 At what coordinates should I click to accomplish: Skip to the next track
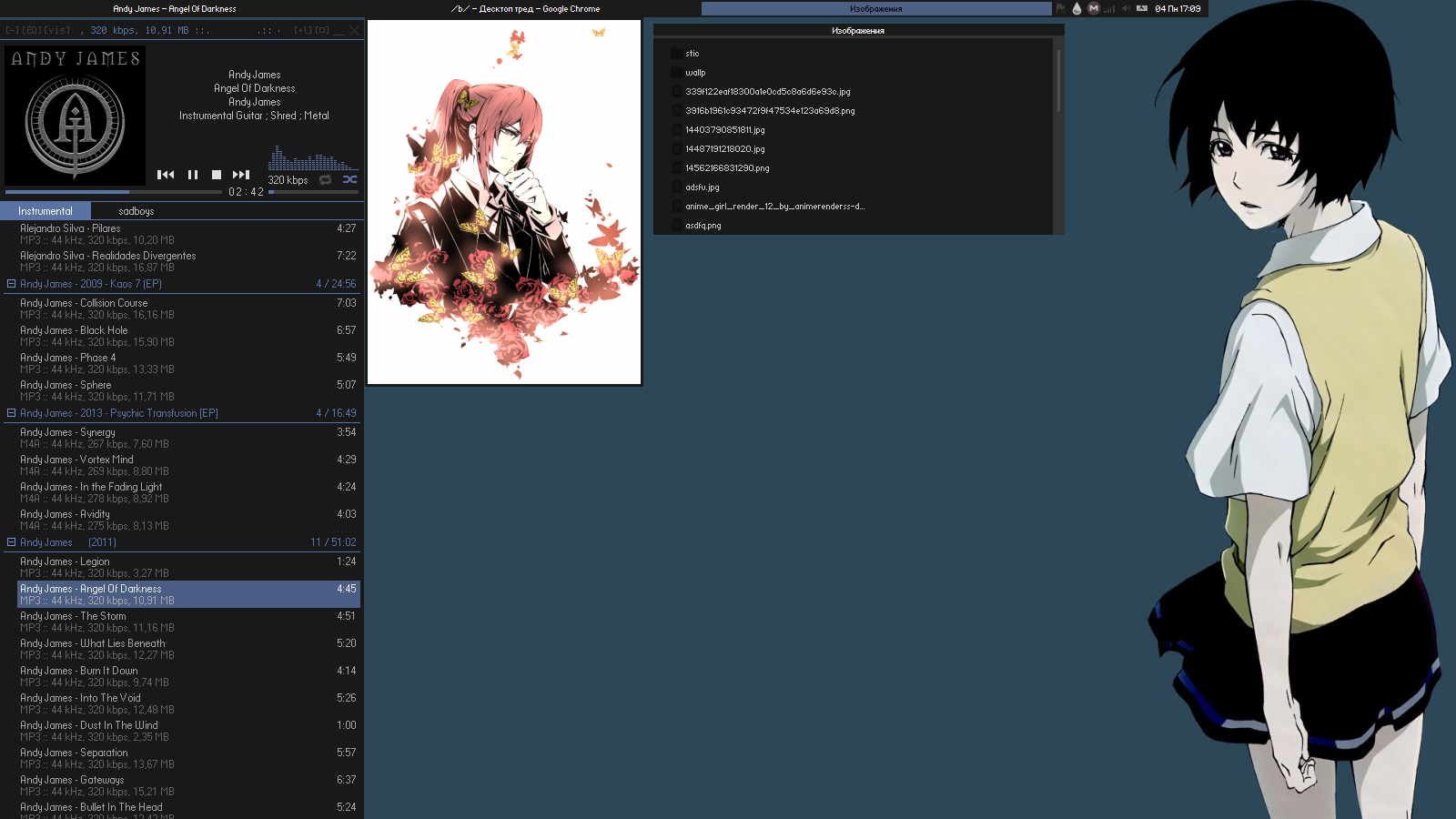pyautogui.click(x=241, y=175)
